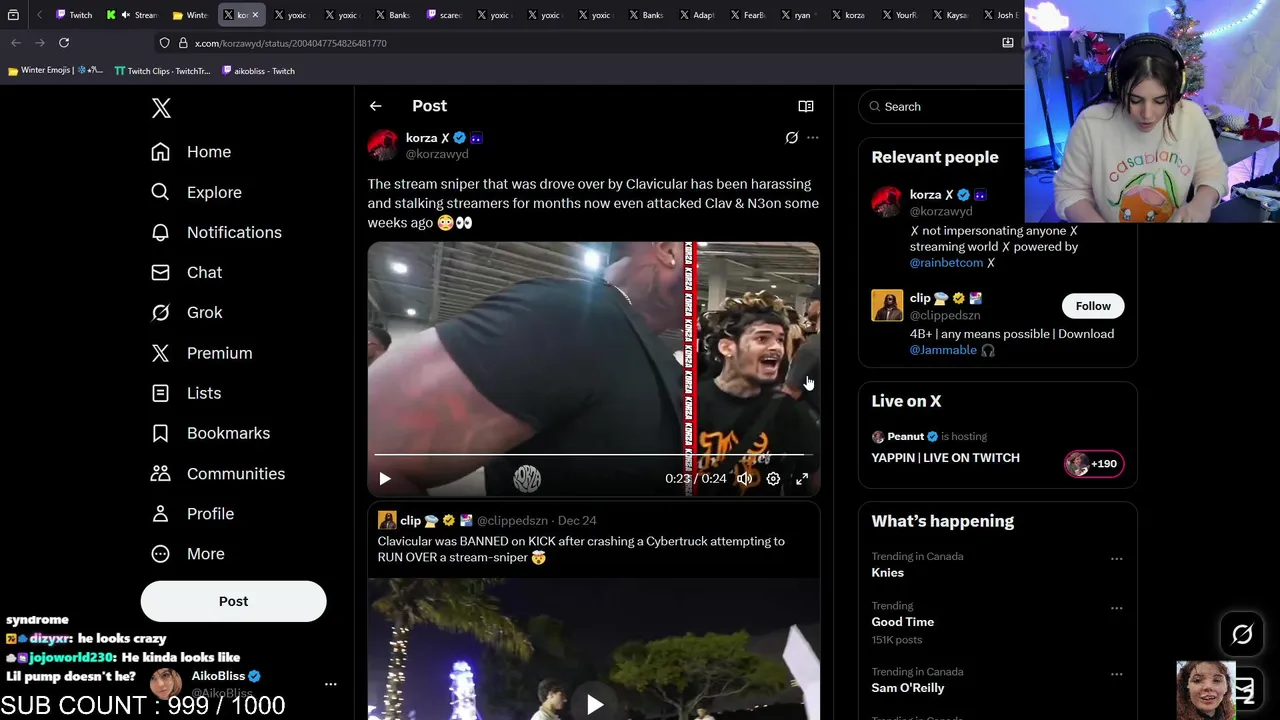Enter fullscreen on the video

802,479
